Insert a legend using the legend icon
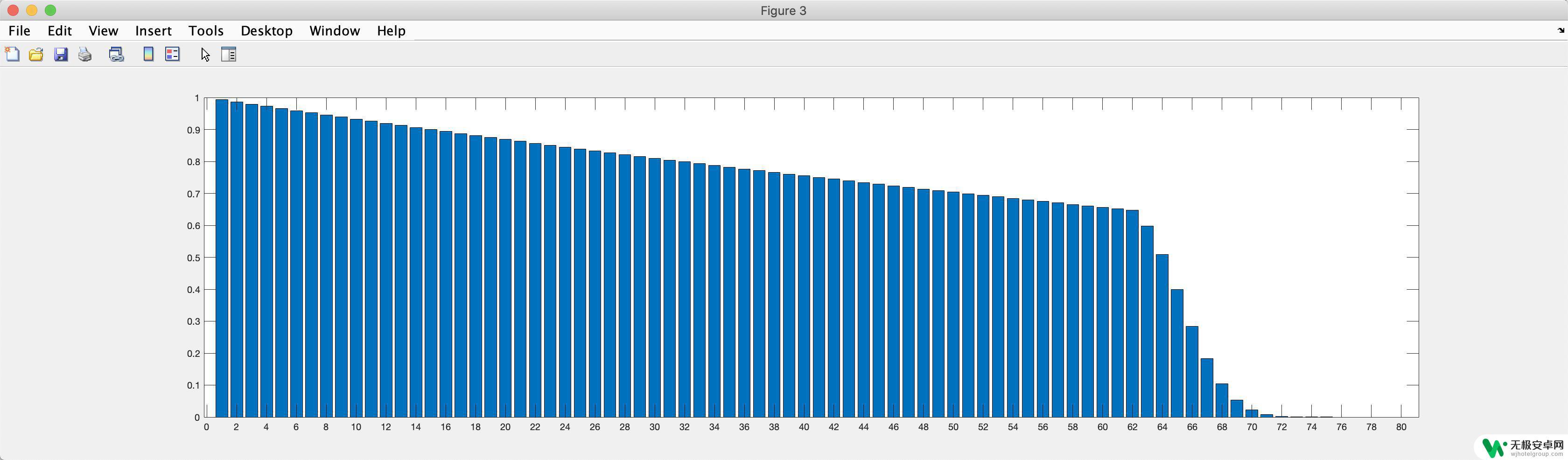This screenshot has height=460, width=1568. tap(173, 54)
